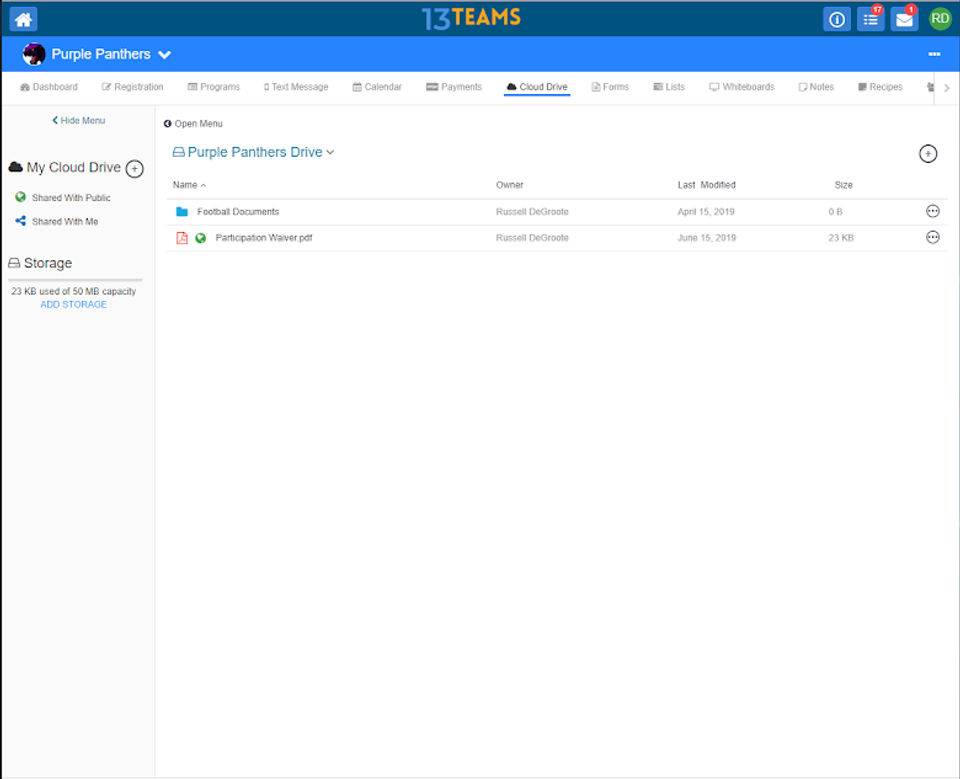This screenshot has width=960, height=779.
Task: Add item with My Cloud Drive plus
Action: [135, 168]
